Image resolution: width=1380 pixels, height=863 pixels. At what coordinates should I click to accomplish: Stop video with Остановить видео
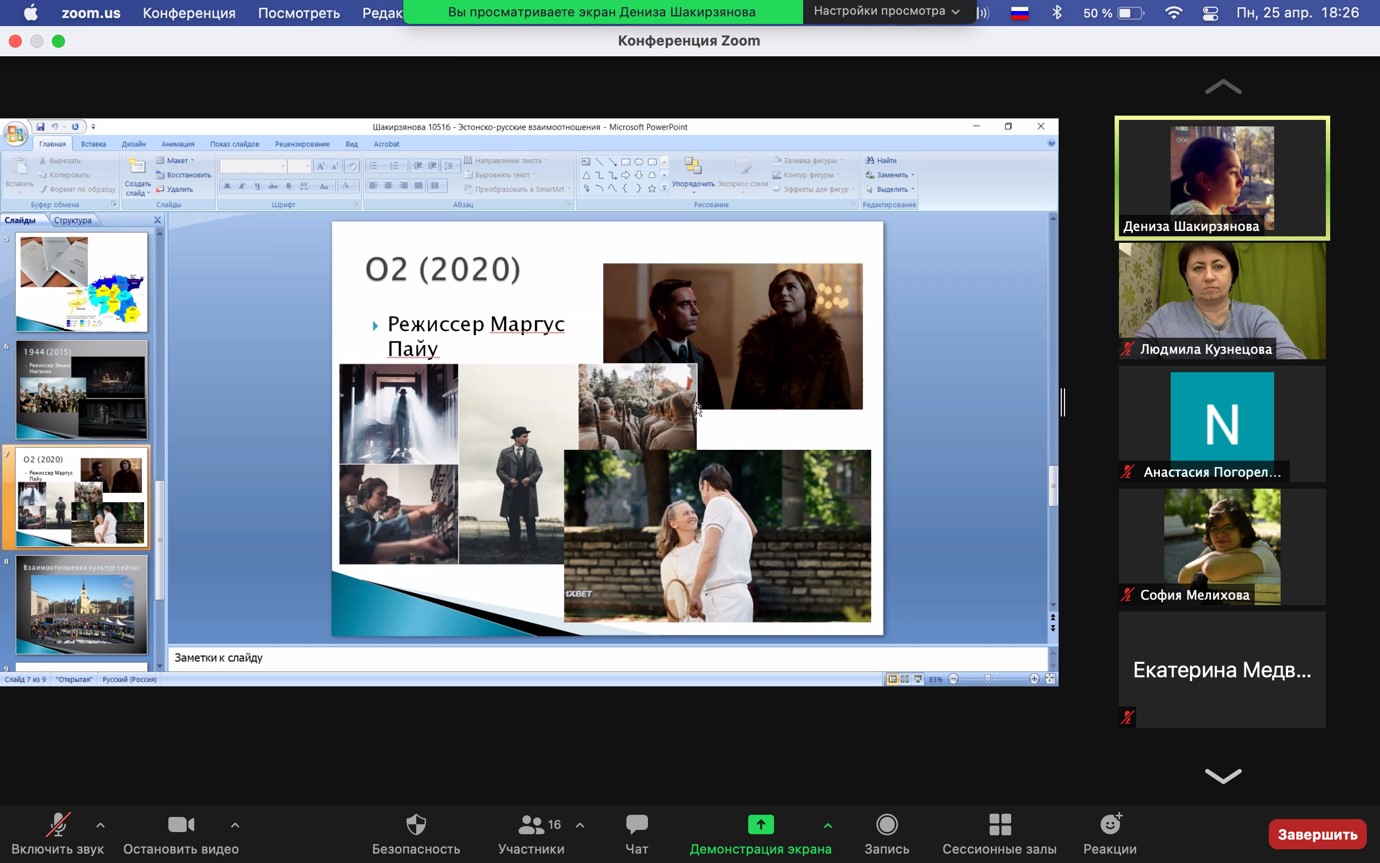[x=181, y=825]
